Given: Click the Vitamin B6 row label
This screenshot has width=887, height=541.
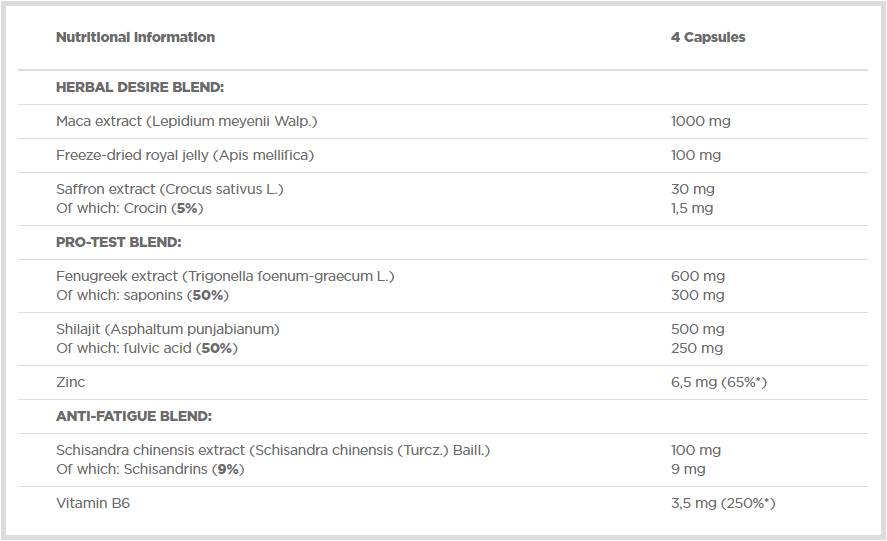Looking at the screenshot, I should coord(93,503).
